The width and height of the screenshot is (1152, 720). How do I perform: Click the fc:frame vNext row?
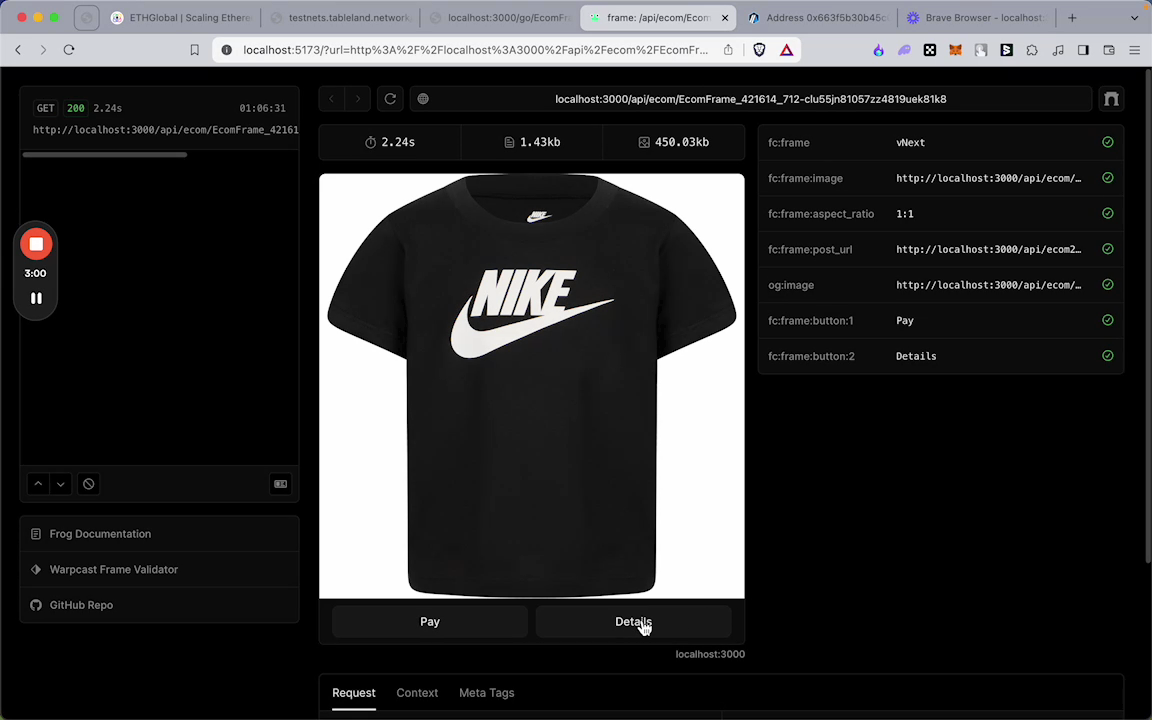coord(940,143)
